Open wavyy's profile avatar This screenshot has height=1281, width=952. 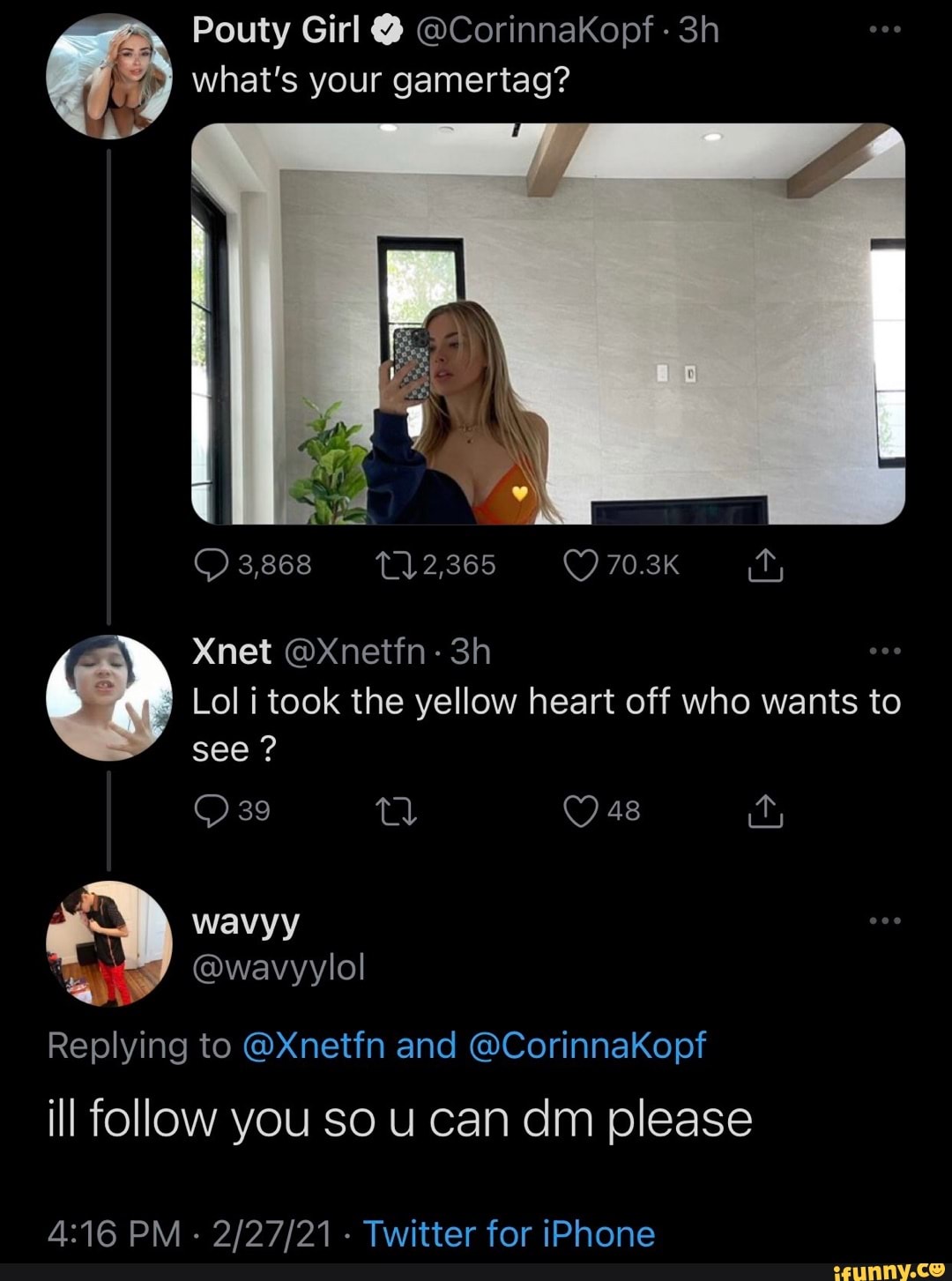pos(108,943)
